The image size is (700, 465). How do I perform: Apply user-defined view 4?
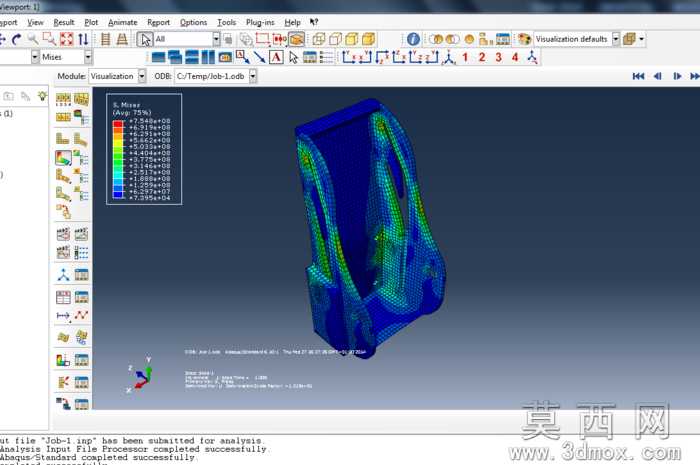coord(515,57)
